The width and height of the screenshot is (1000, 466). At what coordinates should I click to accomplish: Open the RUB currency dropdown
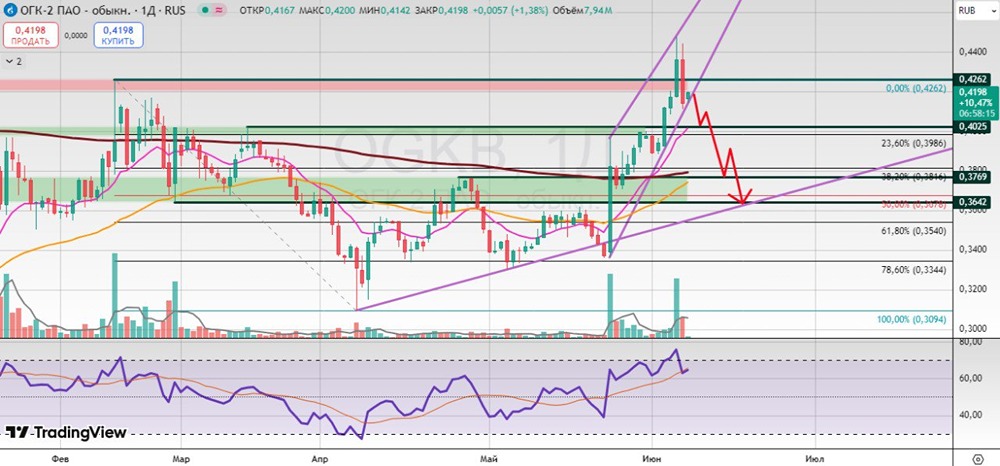(x=977, y=10)
